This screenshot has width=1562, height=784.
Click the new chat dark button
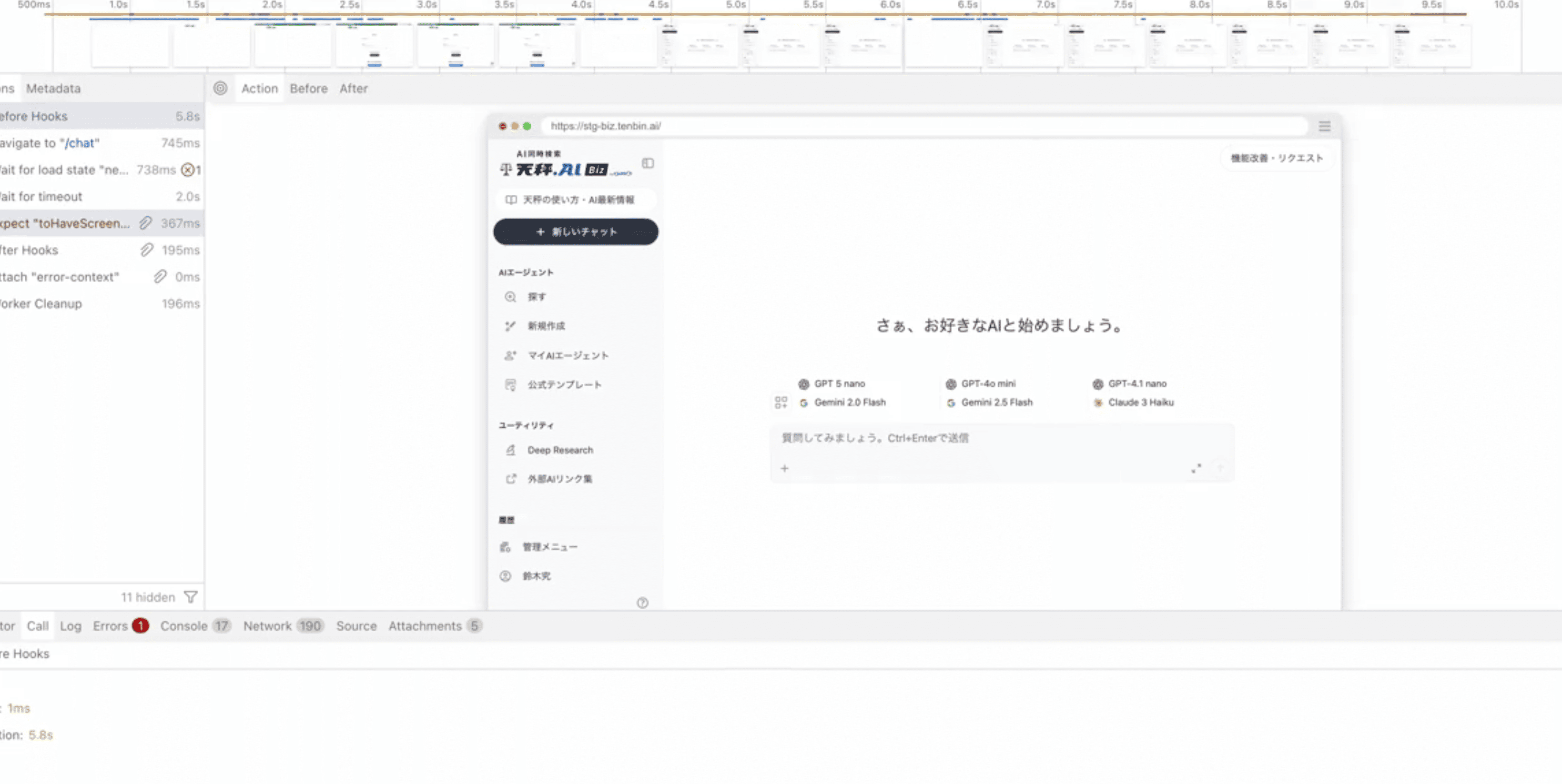(576, 231)
